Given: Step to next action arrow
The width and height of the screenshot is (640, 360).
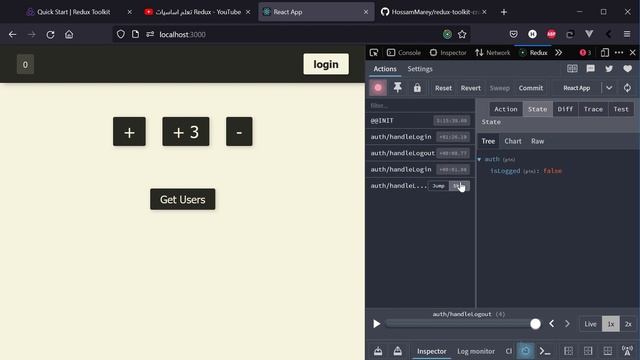Looking at the screenshot, I should tap(567, 324).
